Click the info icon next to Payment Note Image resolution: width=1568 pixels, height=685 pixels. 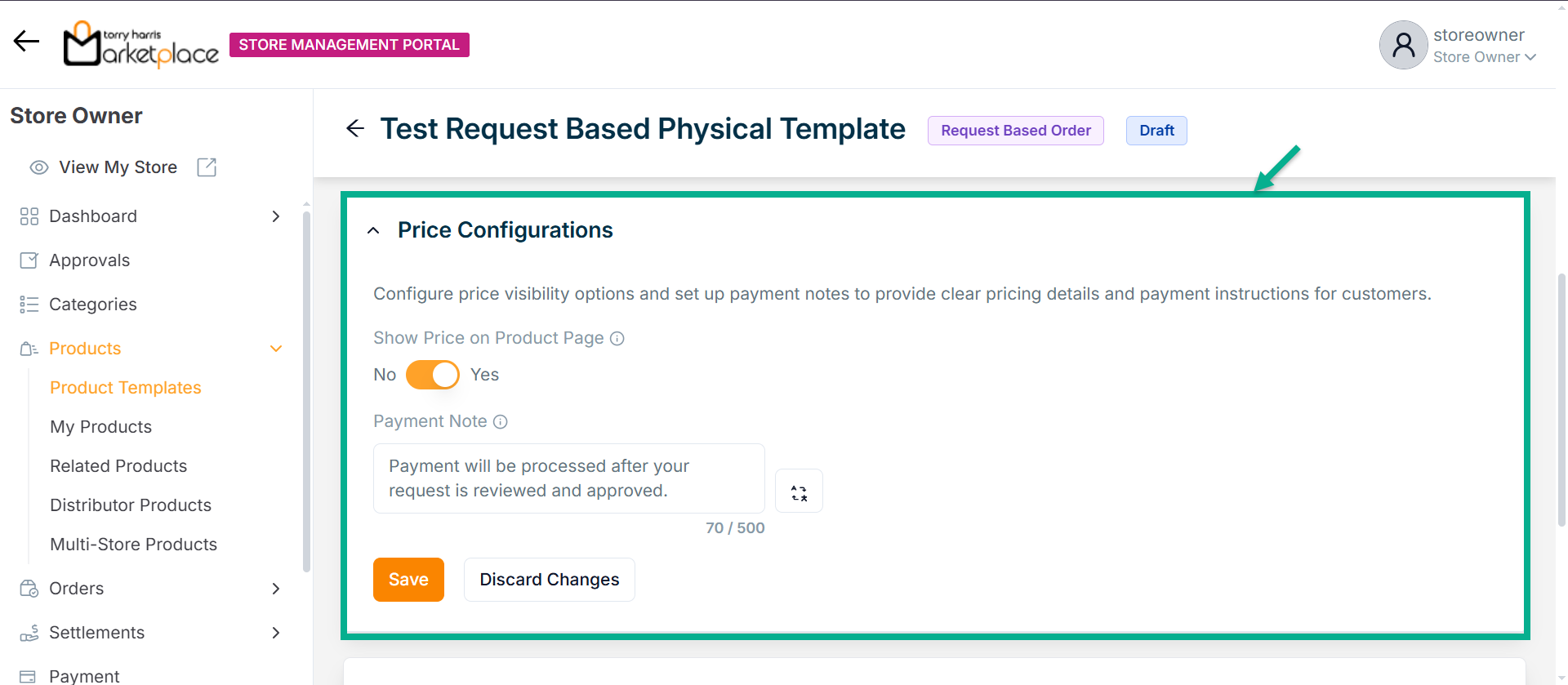tap(501, 421)
